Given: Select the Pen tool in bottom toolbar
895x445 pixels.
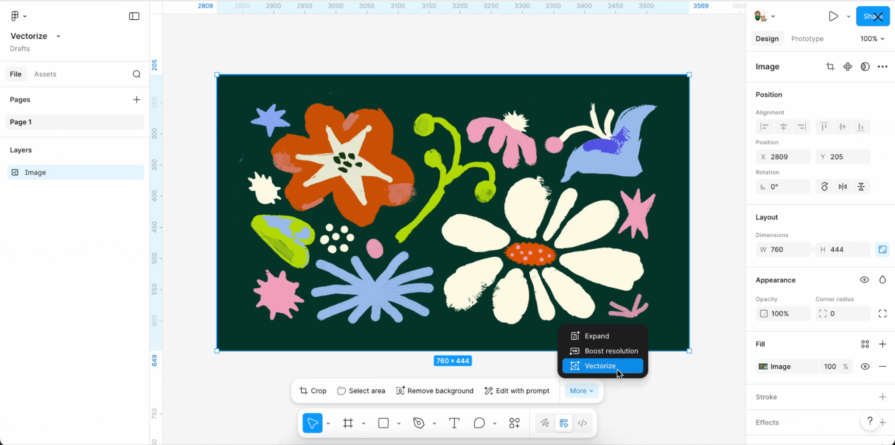Looking at the screenshot, I should (x=419, y=423).
